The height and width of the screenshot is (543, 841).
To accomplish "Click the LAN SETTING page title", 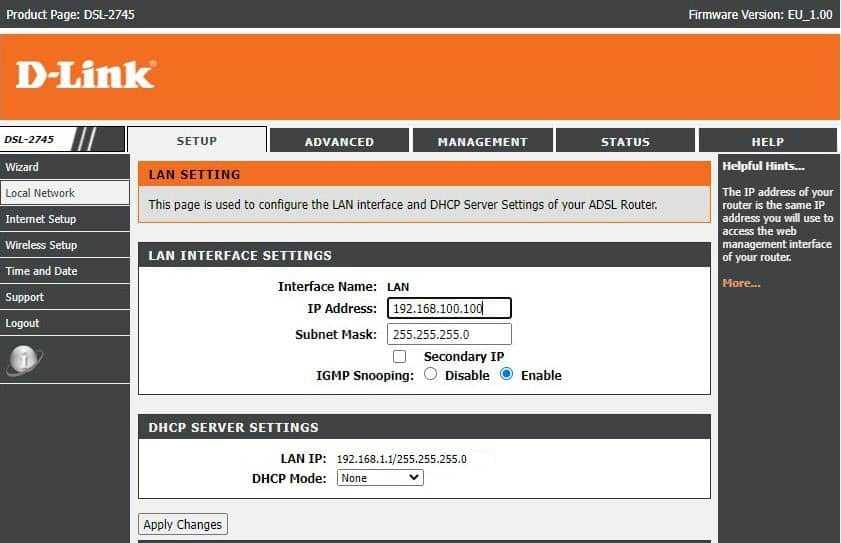I will (194, 174).
